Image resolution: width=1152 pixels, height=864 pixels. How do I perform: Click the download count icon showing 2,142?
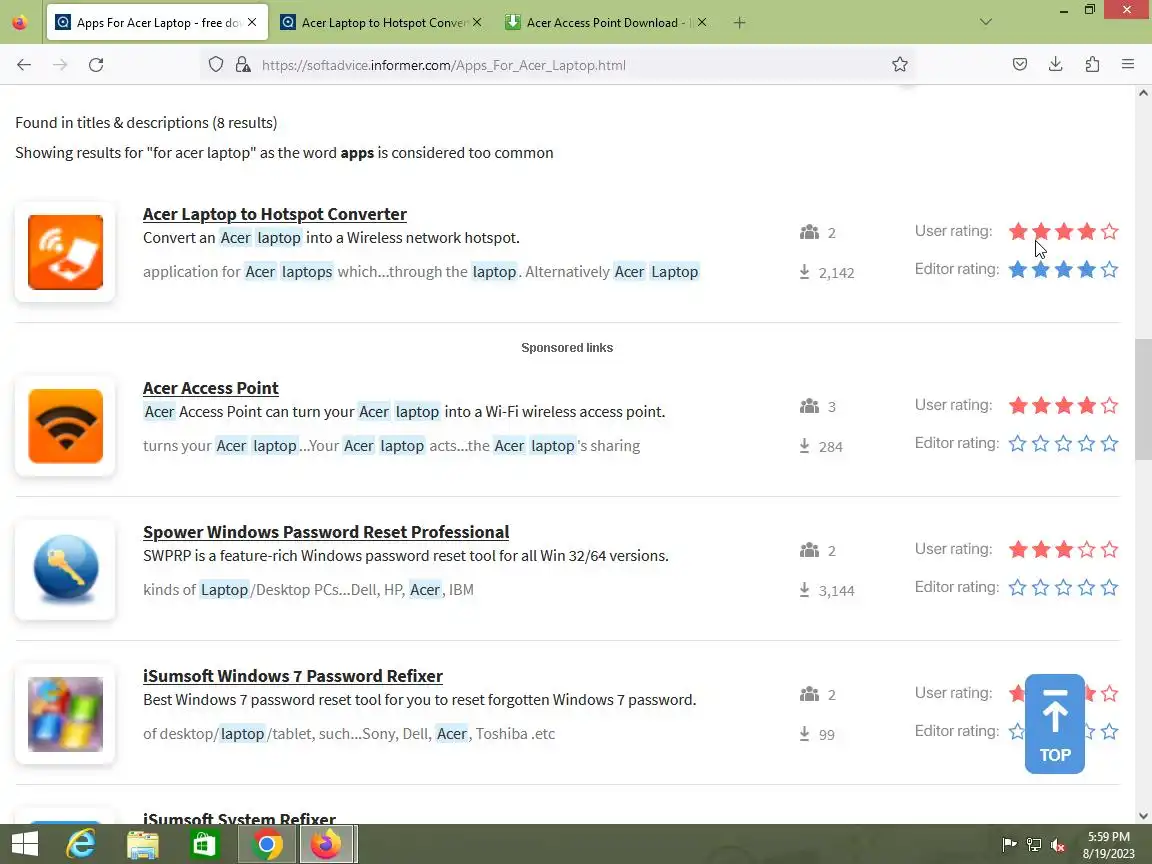(804, 272)
